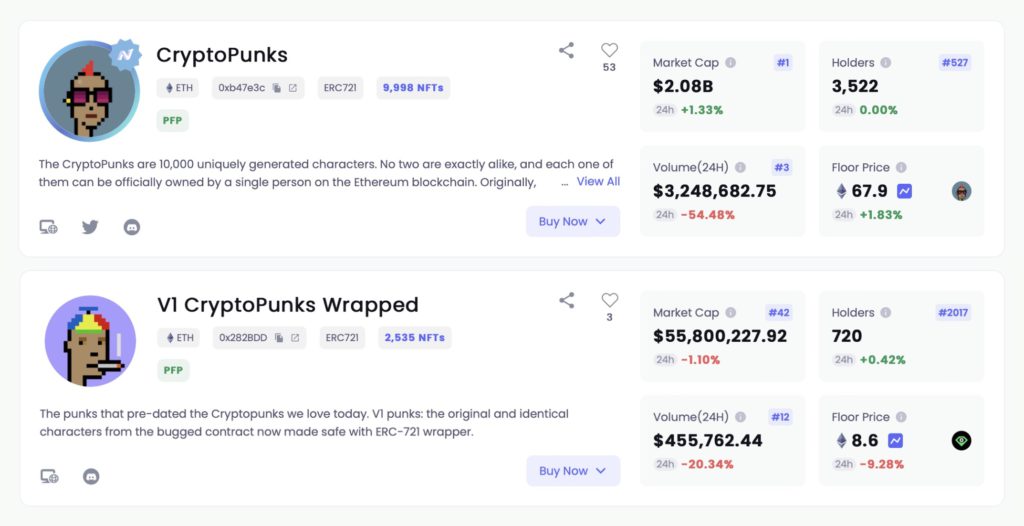Select the PFP tag under CryptoPunks
Screen dimensions: 1024x526
click(x=173, y=121)
